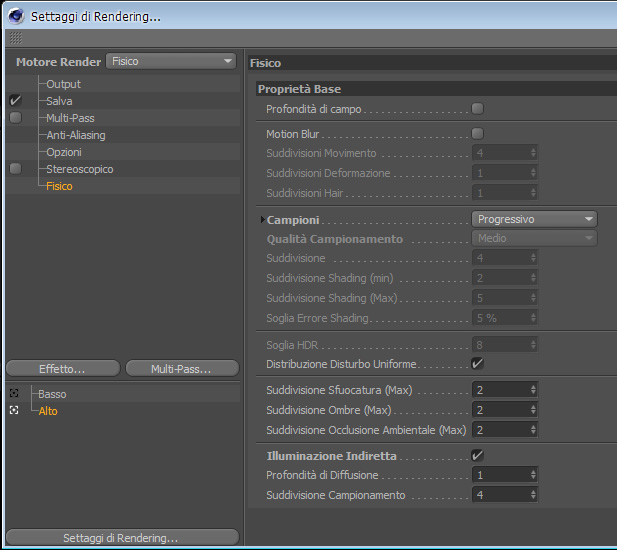Click the Effetto... button
This screenshot has width=617, height=550.
(x=63, y=369)
